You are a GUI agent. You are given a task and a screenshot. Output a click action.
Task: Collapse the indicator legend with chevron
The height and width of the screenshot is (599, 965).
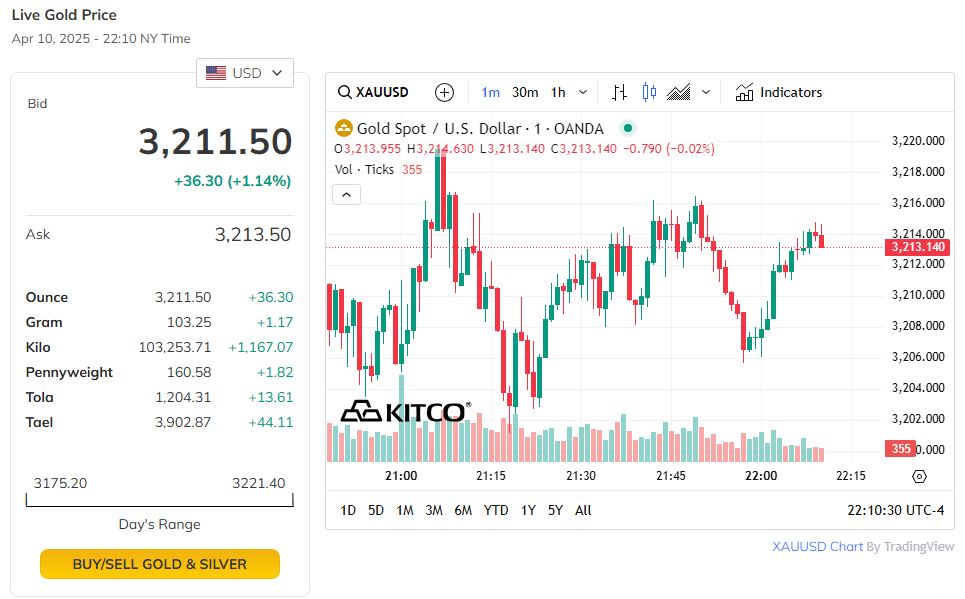(346, 194)
